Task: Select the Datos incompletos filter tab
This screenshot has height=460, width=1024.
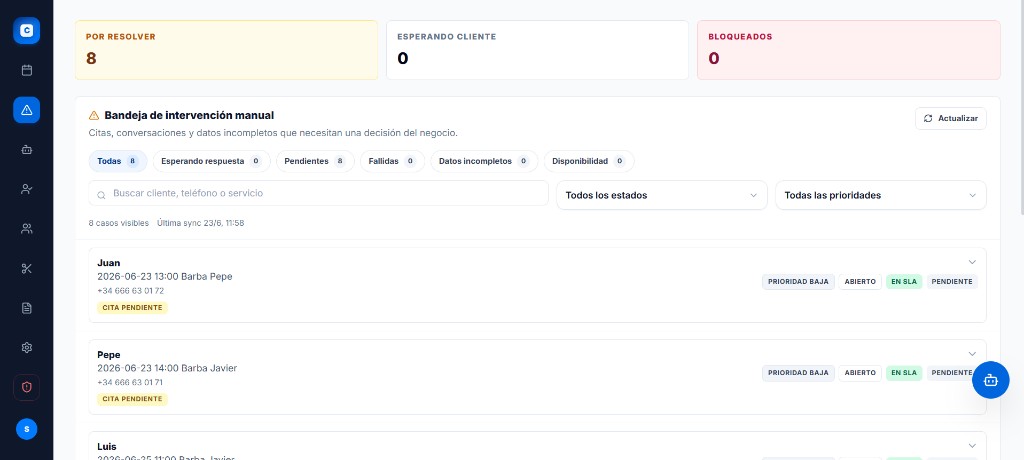Action: (484, 161)
